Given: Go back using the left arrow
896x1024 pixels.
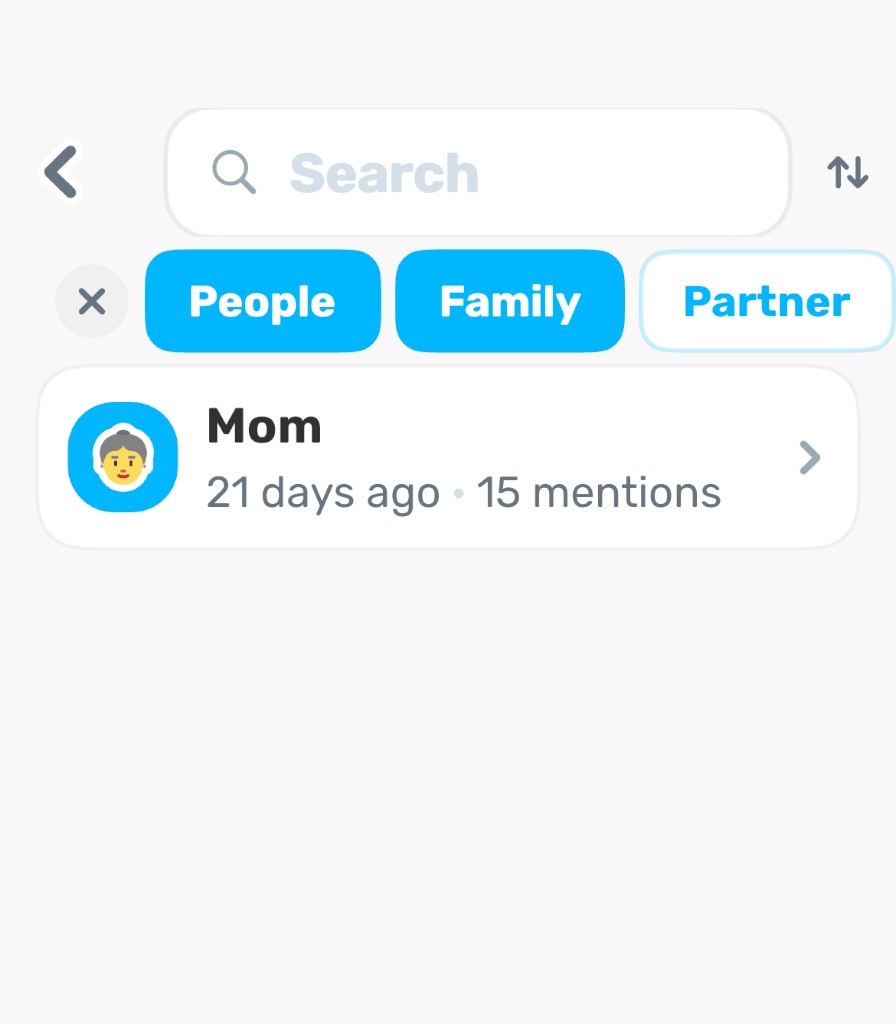Looking at the screenshot, I should coord(61,172).
